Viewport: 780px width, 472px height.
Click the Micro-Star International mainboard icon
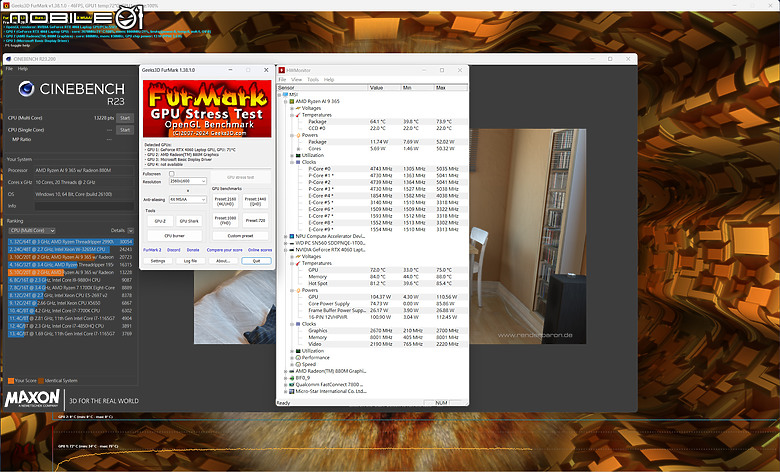(292, 391)
